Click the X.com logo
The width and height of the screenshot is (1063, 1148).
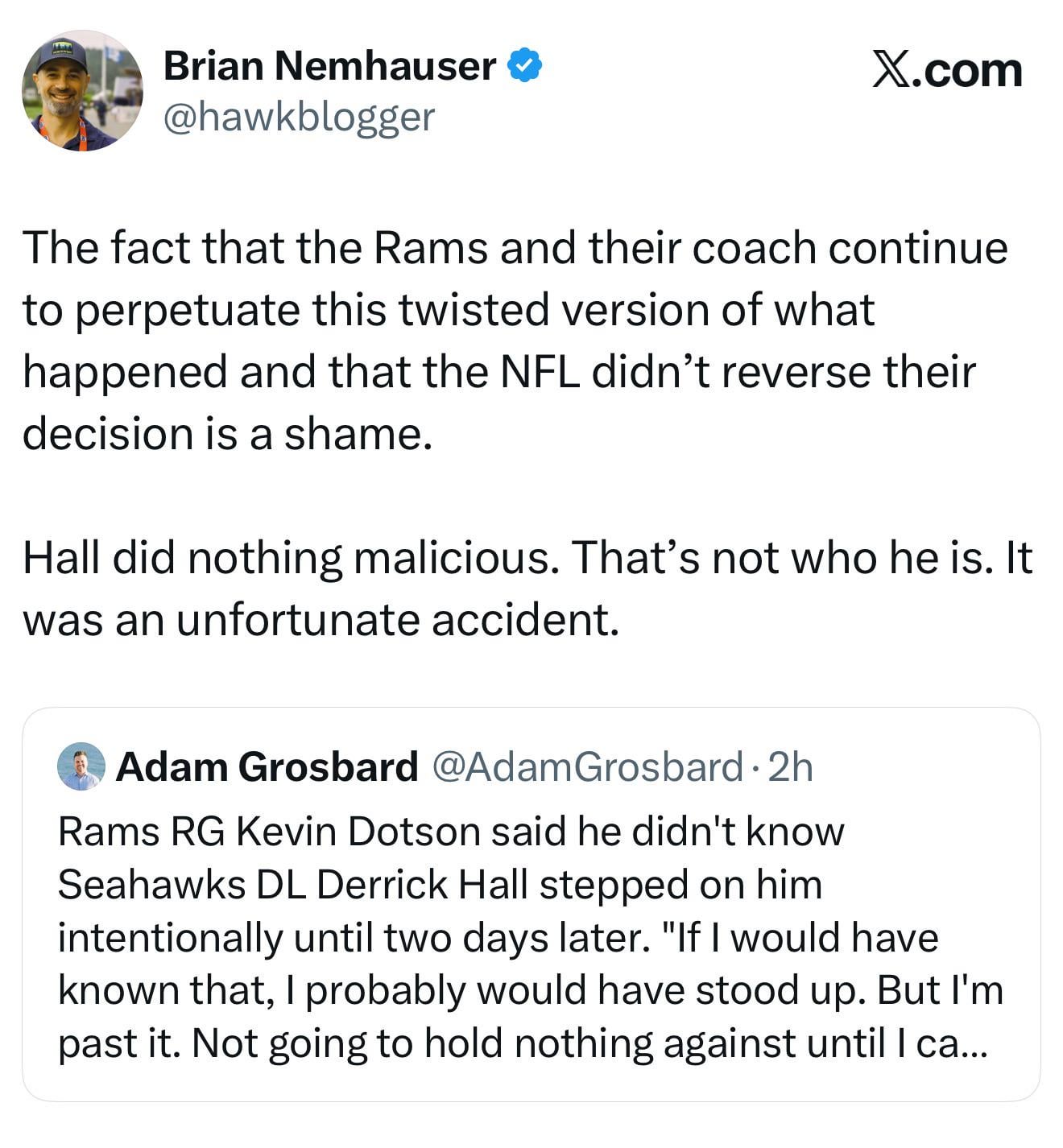point(947,71)
